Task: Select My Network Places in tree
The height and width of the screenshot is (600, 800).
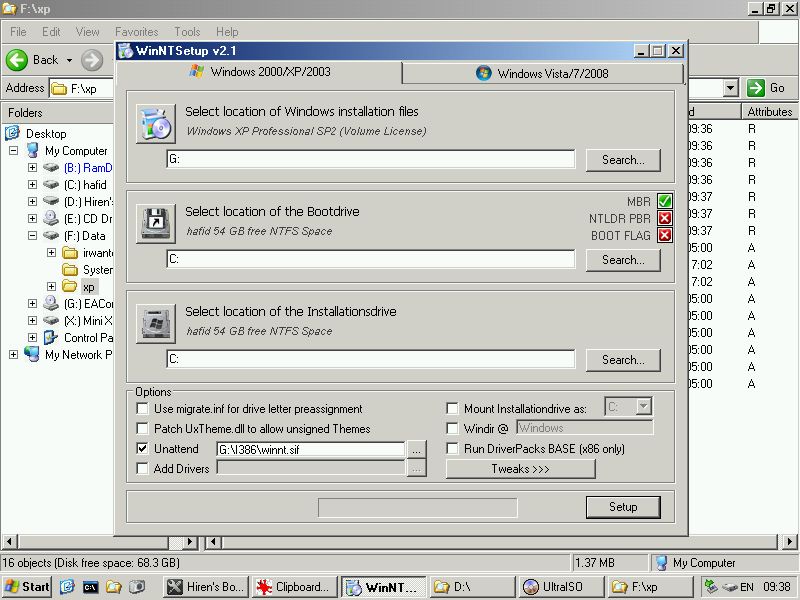Action: tap(78, 355)
